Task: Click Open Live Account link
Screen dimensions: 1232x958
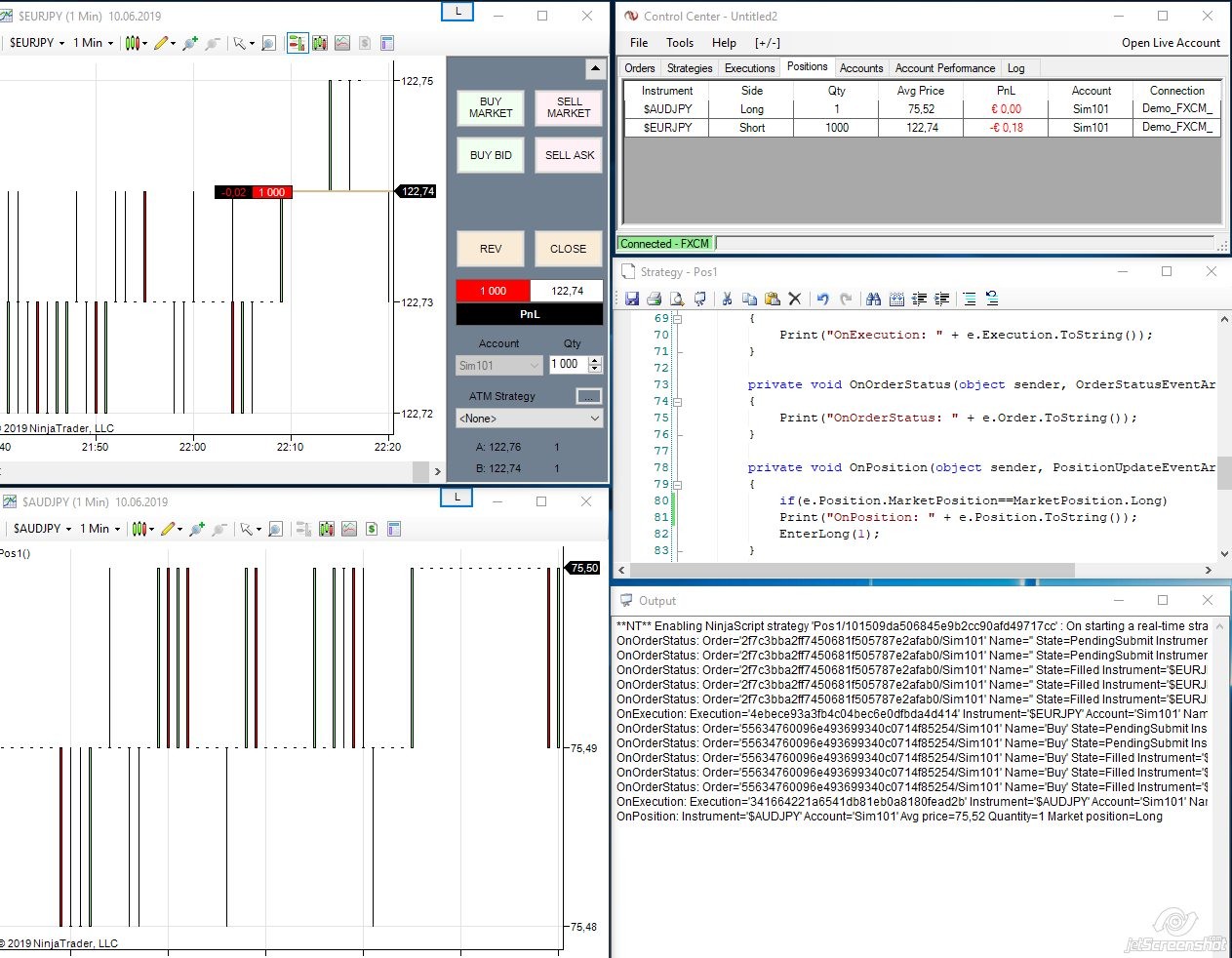Action: click(x=1171, y=43)
